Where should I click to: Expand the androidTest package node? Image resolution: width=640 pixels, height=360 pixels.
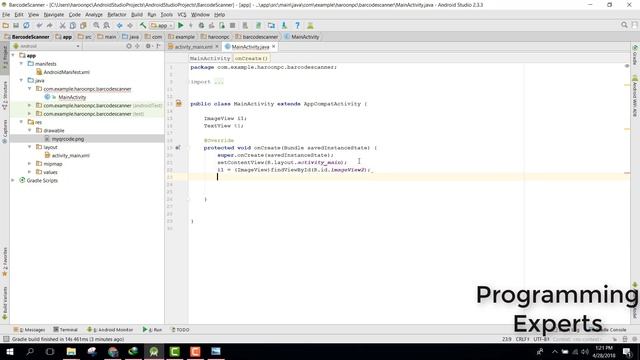pyautogui.click(x=29, y=105)
